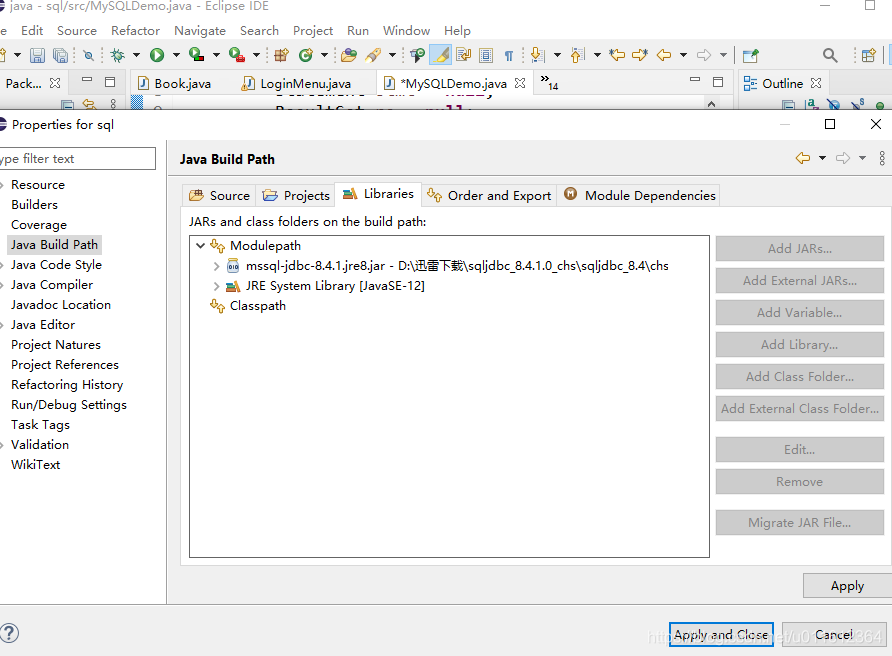The image size is (892, 656).
Task: Open the Navigate menu
Action: tap(200, 31)
